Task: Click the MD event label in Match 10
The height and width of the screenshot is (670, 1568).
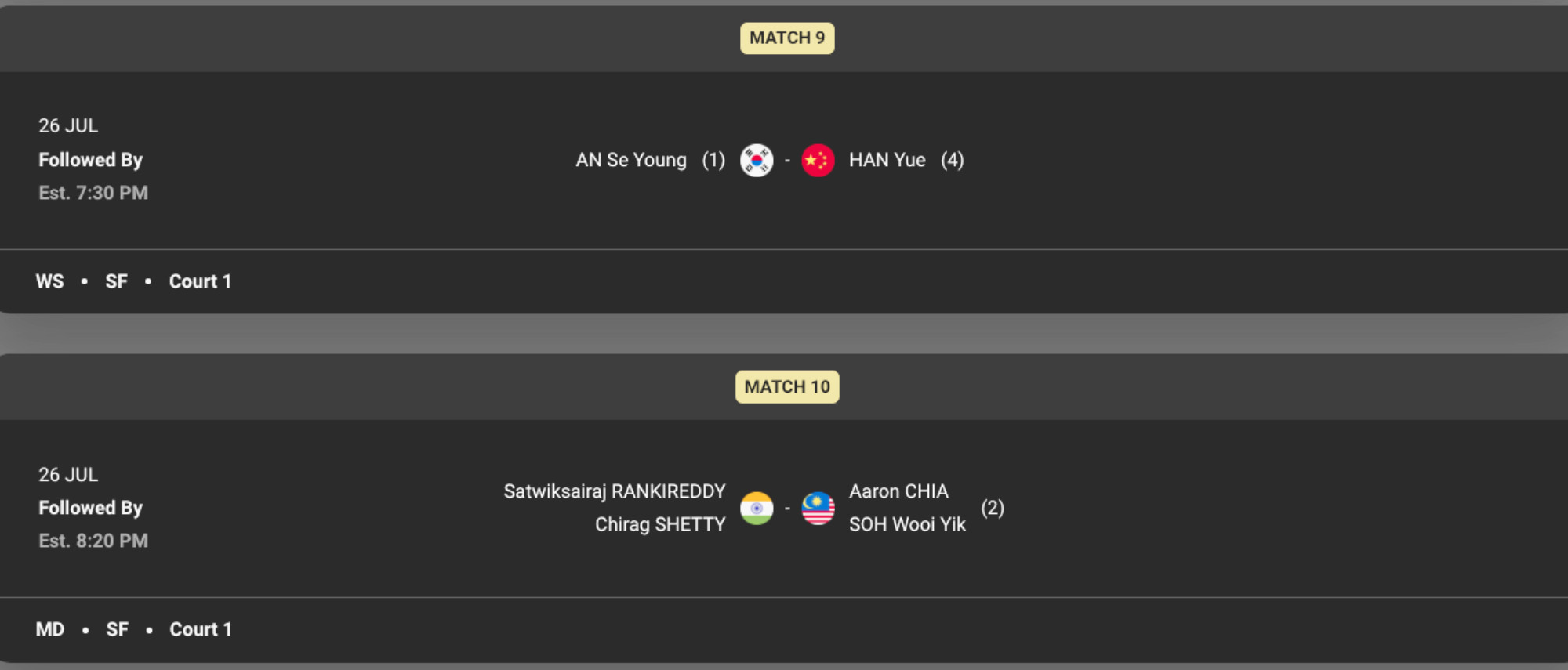Action: click(50, 629)
